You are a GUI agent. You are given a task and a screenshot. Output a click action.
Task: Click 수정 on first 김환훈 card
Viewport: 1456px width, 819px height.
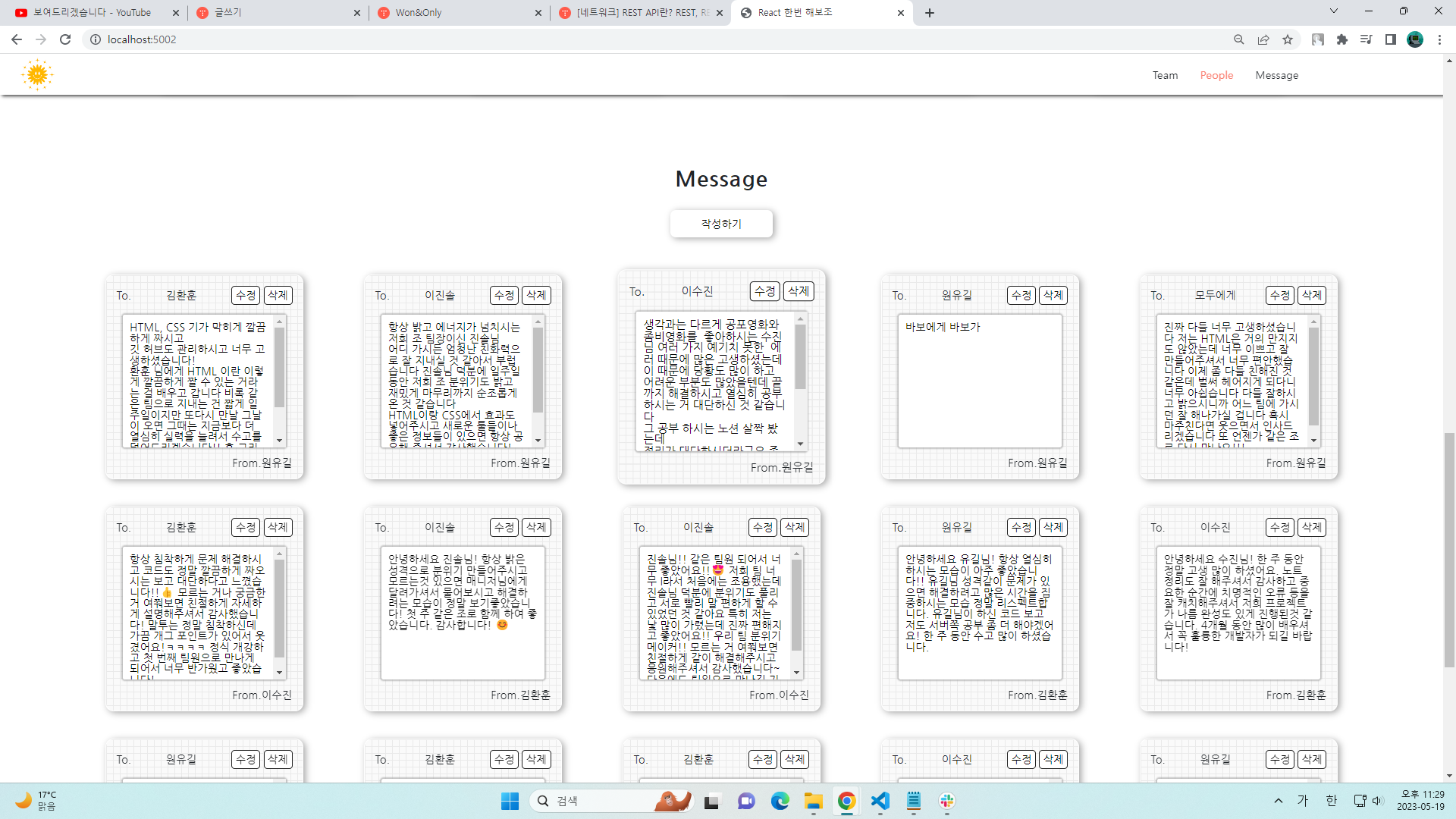click(246, 295)
